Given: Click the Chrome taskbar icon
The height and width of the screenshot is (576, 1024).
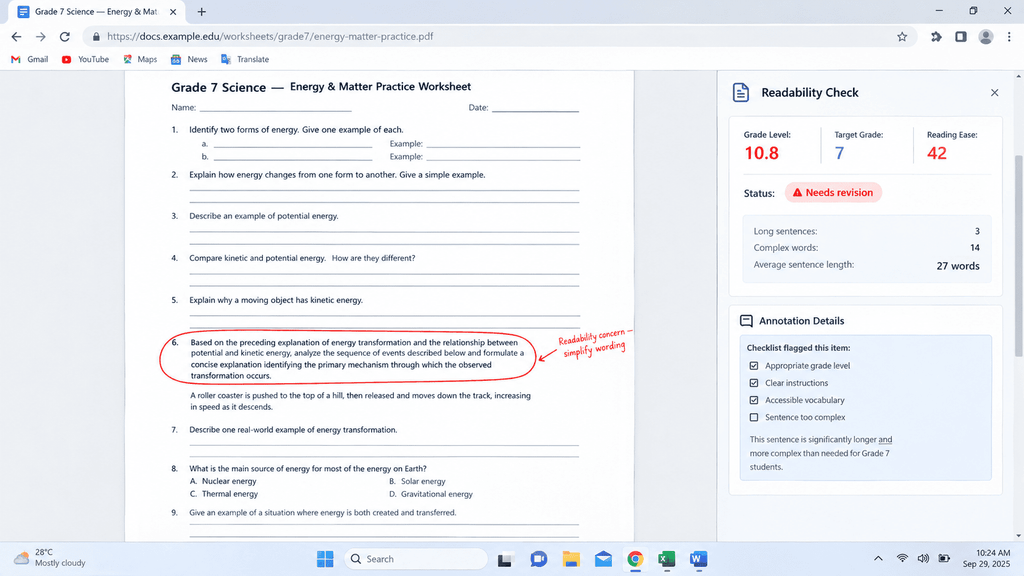Looking at the screenshot, I should tap(635, 559).
